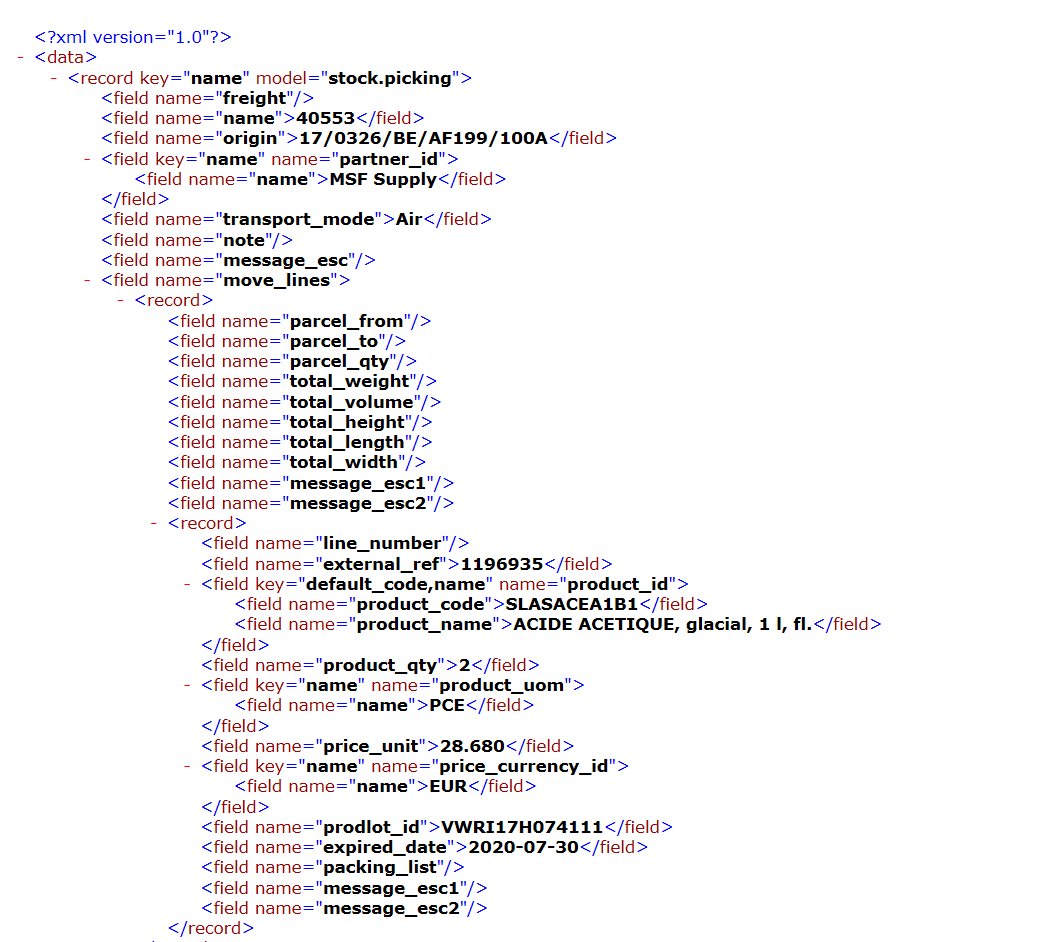The width and height of the screenshot is (1039, 942).
Task: Collapse the partner_id field node
Action: pyautogui.click(x=88, y=159)
